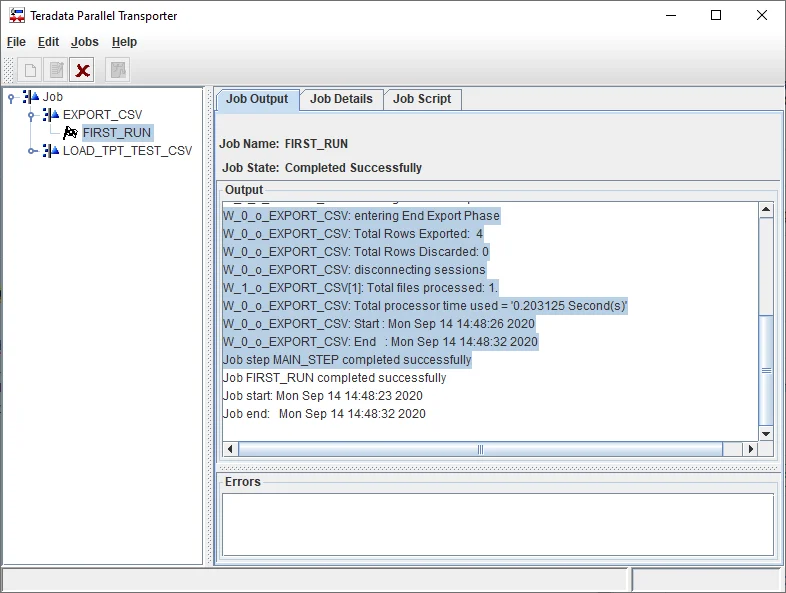Switch to the Job Script tab
The height and width of the screenshot is (593, 786).
pos(421,99)
